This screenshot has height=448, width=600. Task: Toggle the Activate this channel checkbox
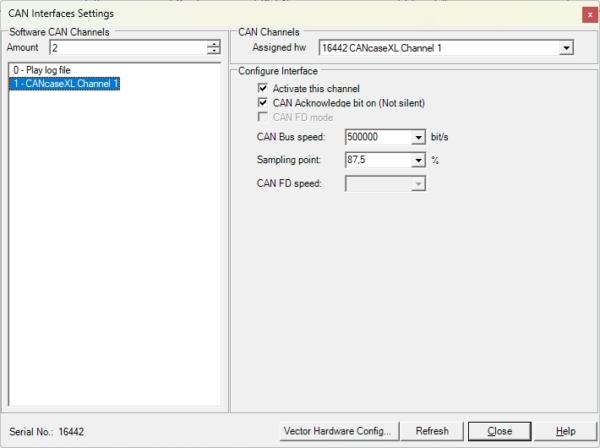coord(263,89)
